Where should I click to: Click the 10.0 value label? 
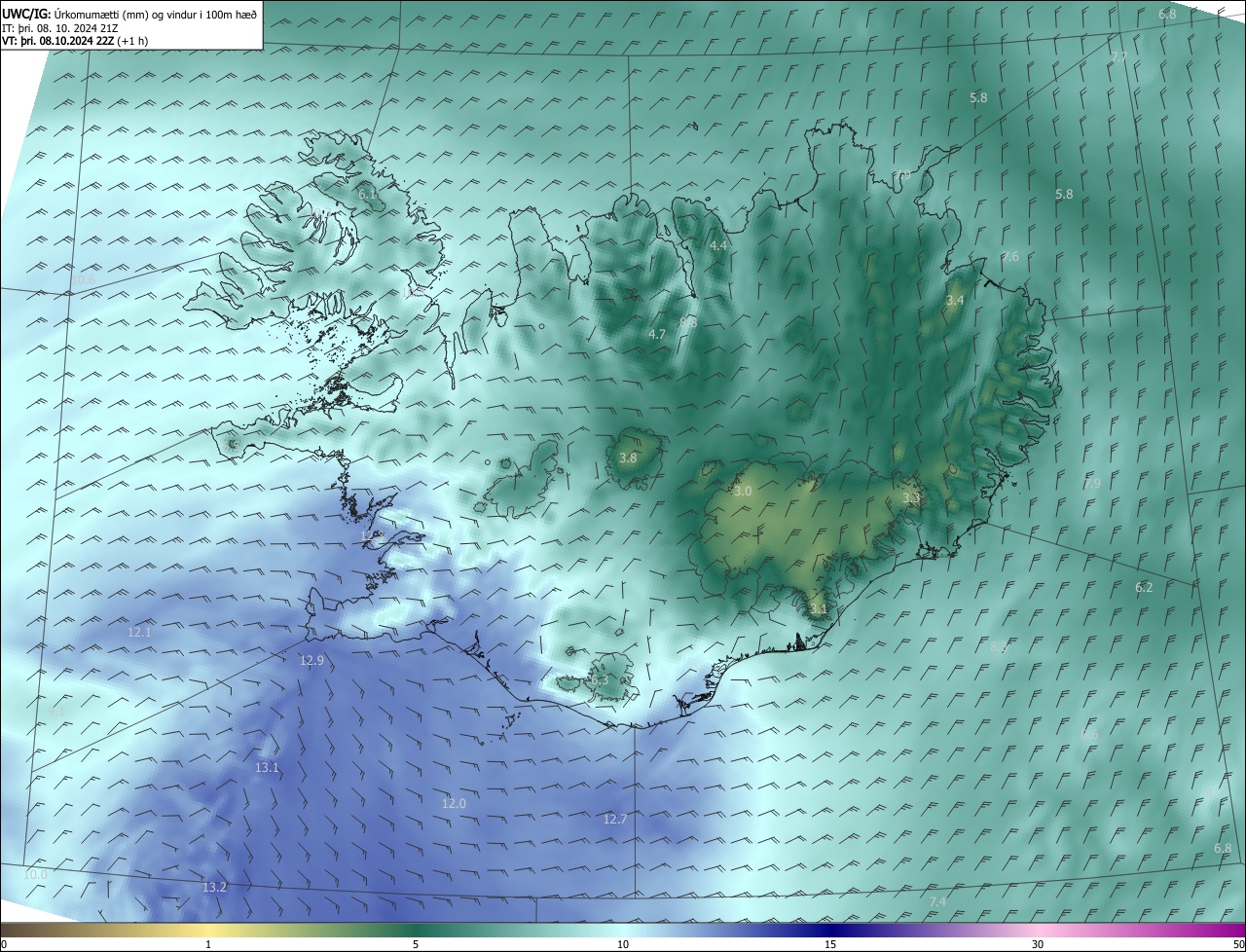[x=34, y=874]
